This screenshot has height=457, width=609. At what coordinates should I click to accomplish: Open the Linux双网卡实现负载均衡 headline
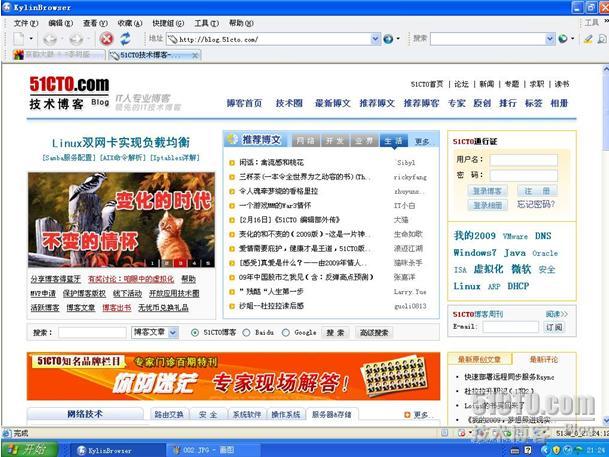point(120,142)
